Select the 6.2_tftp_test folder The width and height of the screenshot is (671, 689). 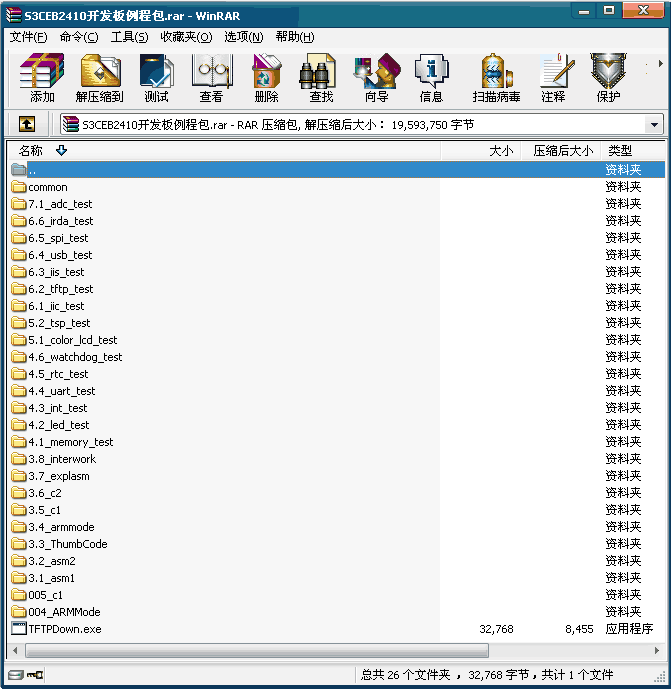point(52,289)
